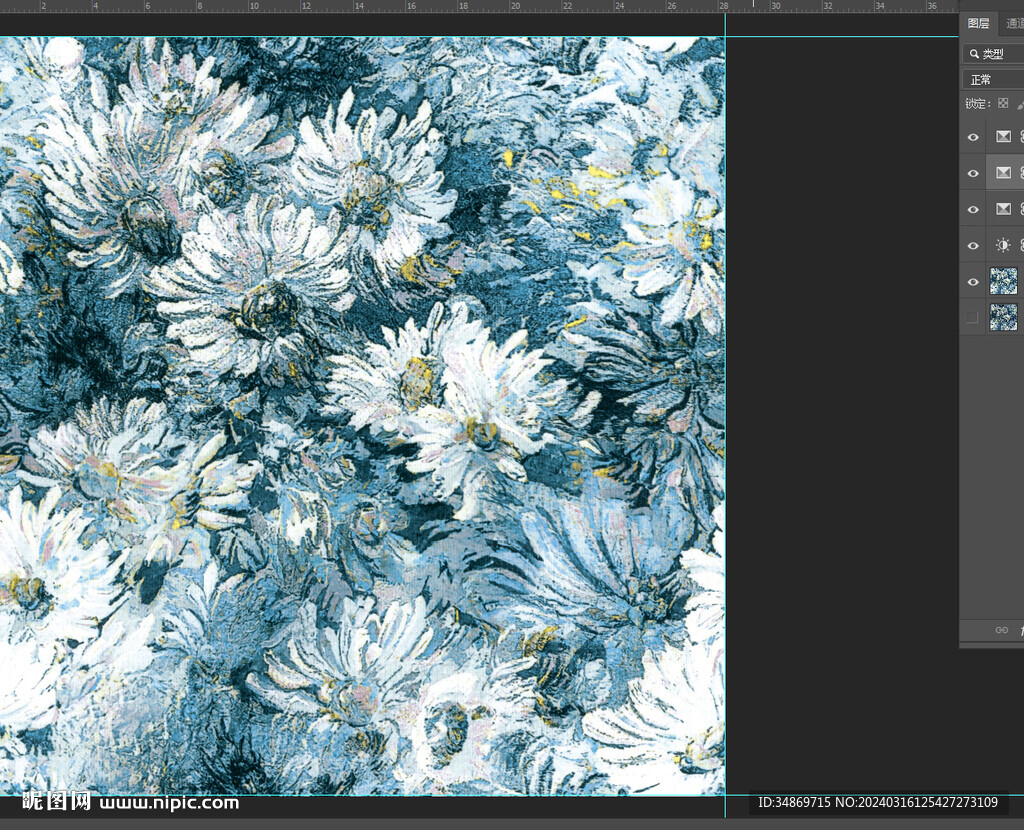Click adjustment icon of layer above Brightness/Contrast
The image size is (1024, 830).
coord(1003,209)
